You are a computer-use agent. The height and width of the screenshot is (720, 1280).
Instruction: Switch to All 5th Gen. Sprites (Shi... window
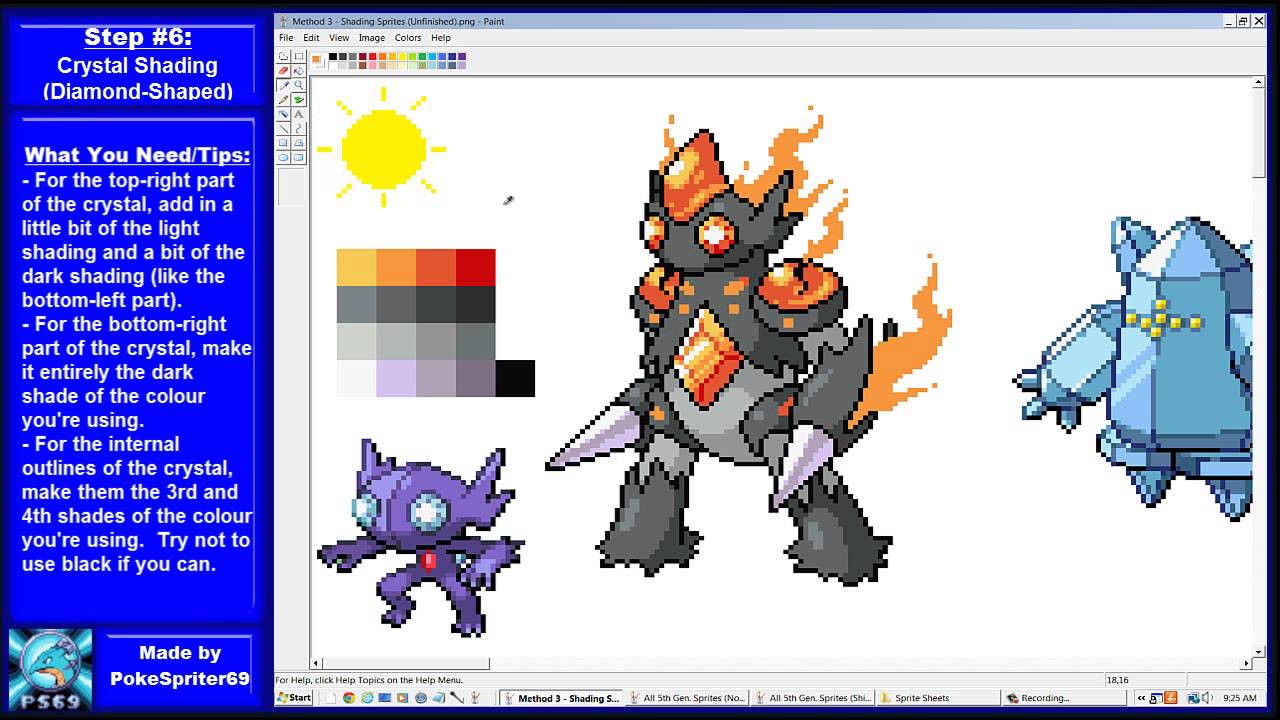(x=815, y=698)
